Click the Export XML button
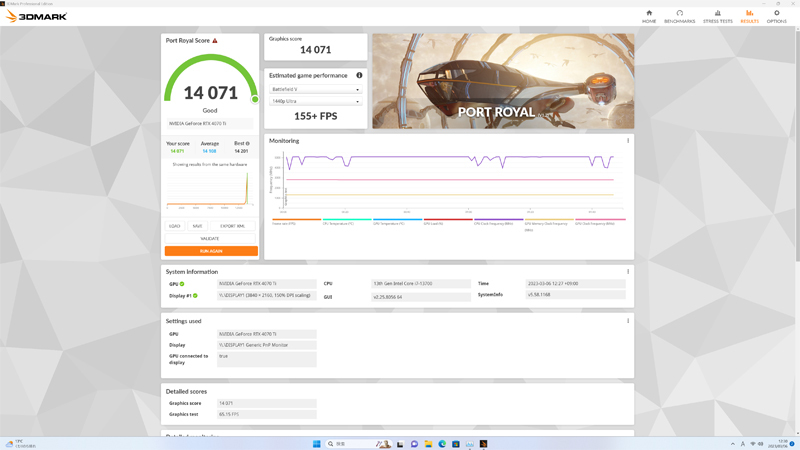Screen dimensions: 800x450 232,226
